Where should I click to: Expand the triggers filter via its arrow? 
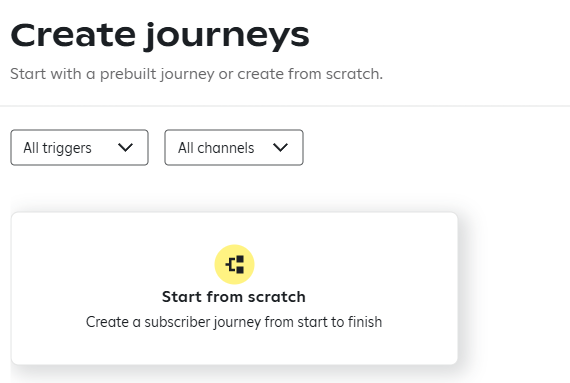click(x=125, y=148)
